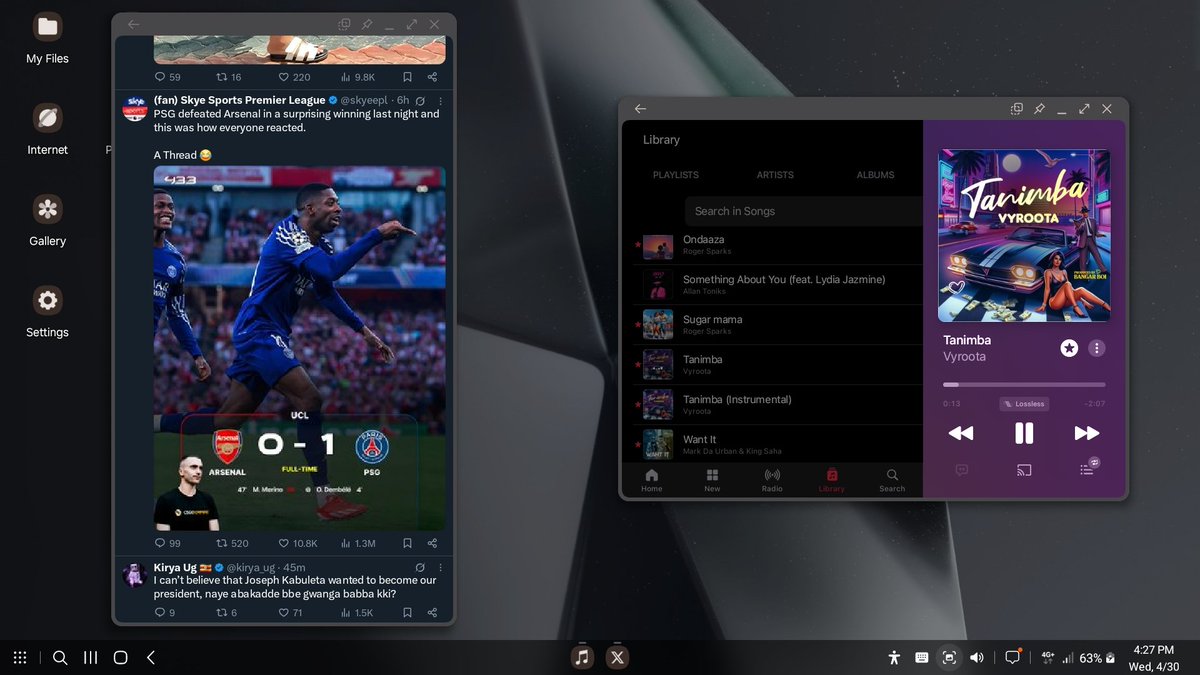Open the My Files desktop app
Viewport: 1200px width, 675px height.
coord(47,36)
